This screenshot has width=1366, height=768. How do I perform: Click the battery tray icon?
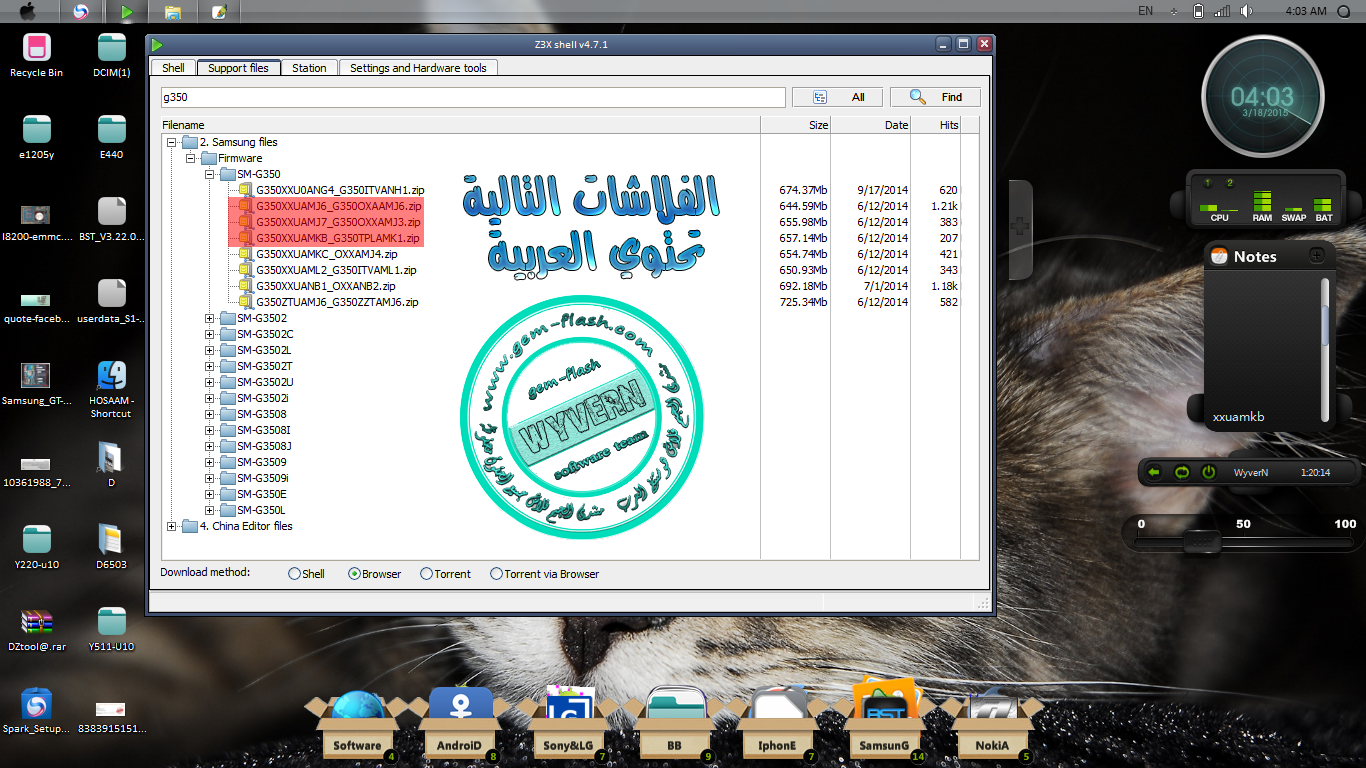click(1199, 11)
